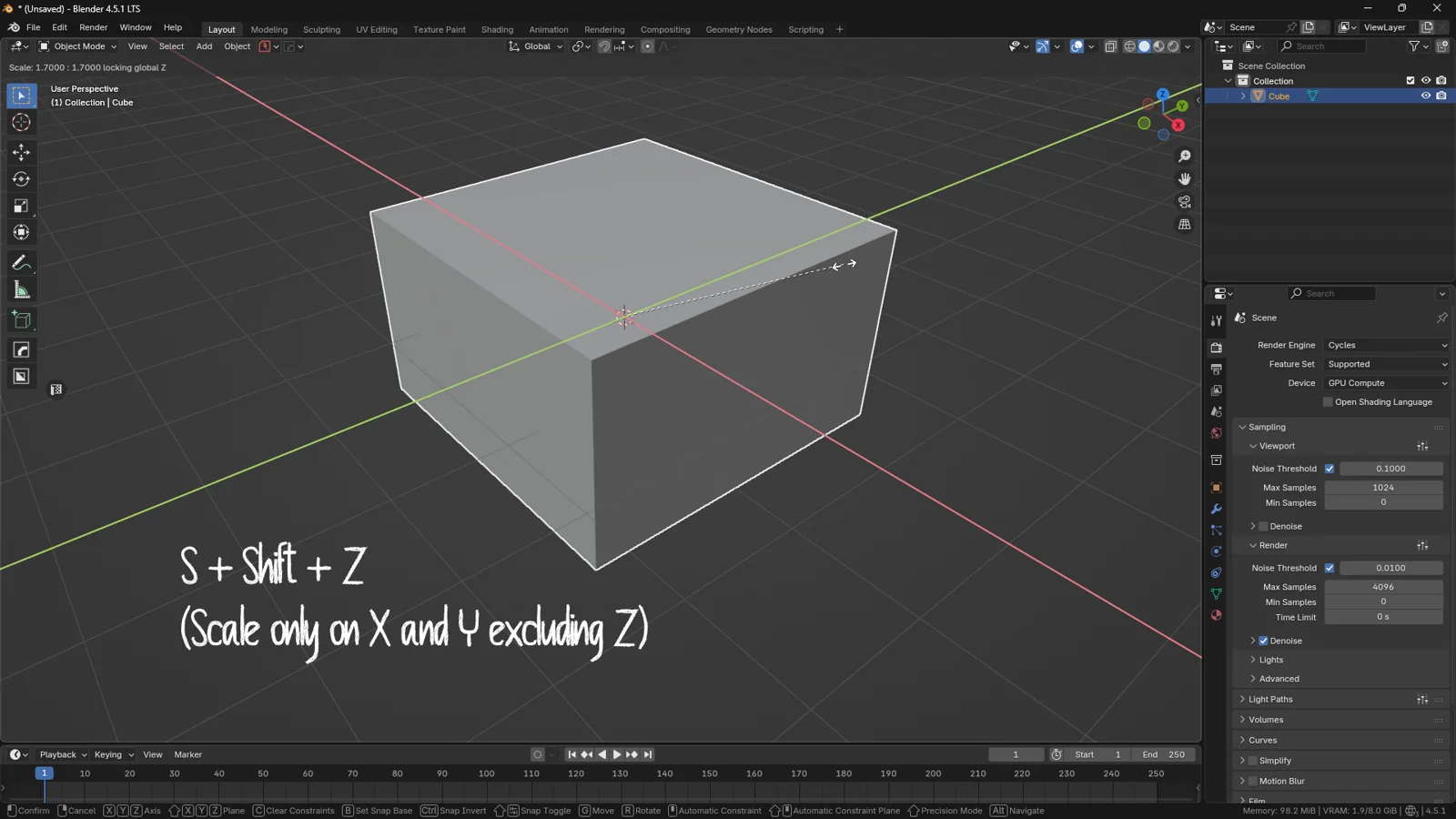
Task: Activate the Rotate tool
Action: (x=21, y=179)
